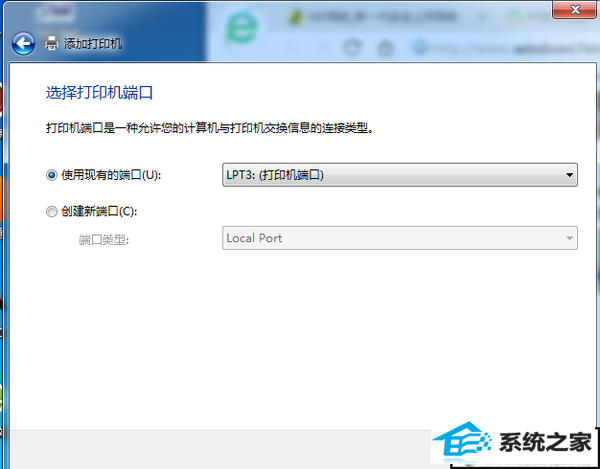This screenshot has height=469, width=600.
Task: Click the 系统之家 watermark text
Action: pyautogui.click(x=546, y=443)
